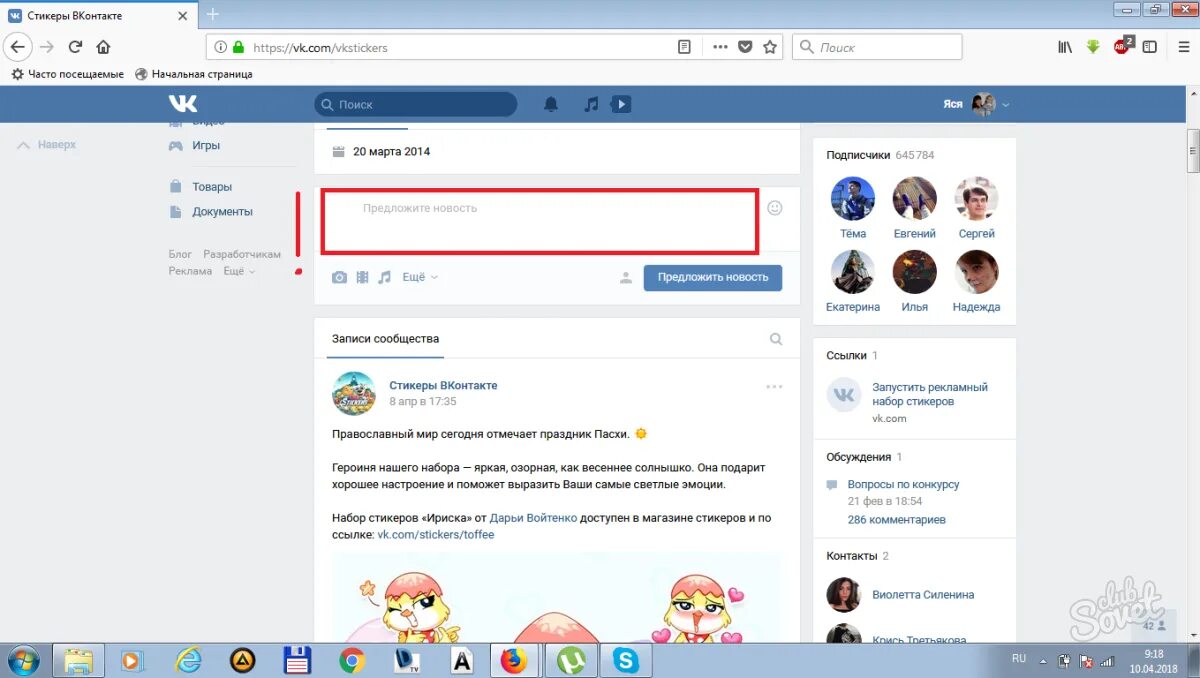Click the green download arrow icon
Image resolution: width=1200 pixels, height=678 pixels.
1093,47
